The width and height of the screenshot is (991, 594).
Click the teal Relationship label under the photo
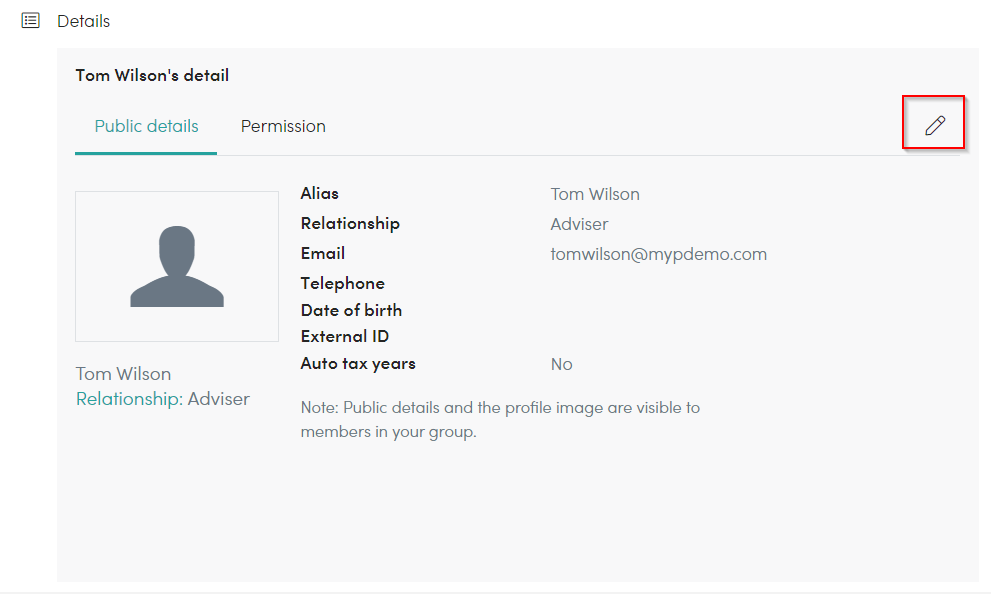pos(129,399)
